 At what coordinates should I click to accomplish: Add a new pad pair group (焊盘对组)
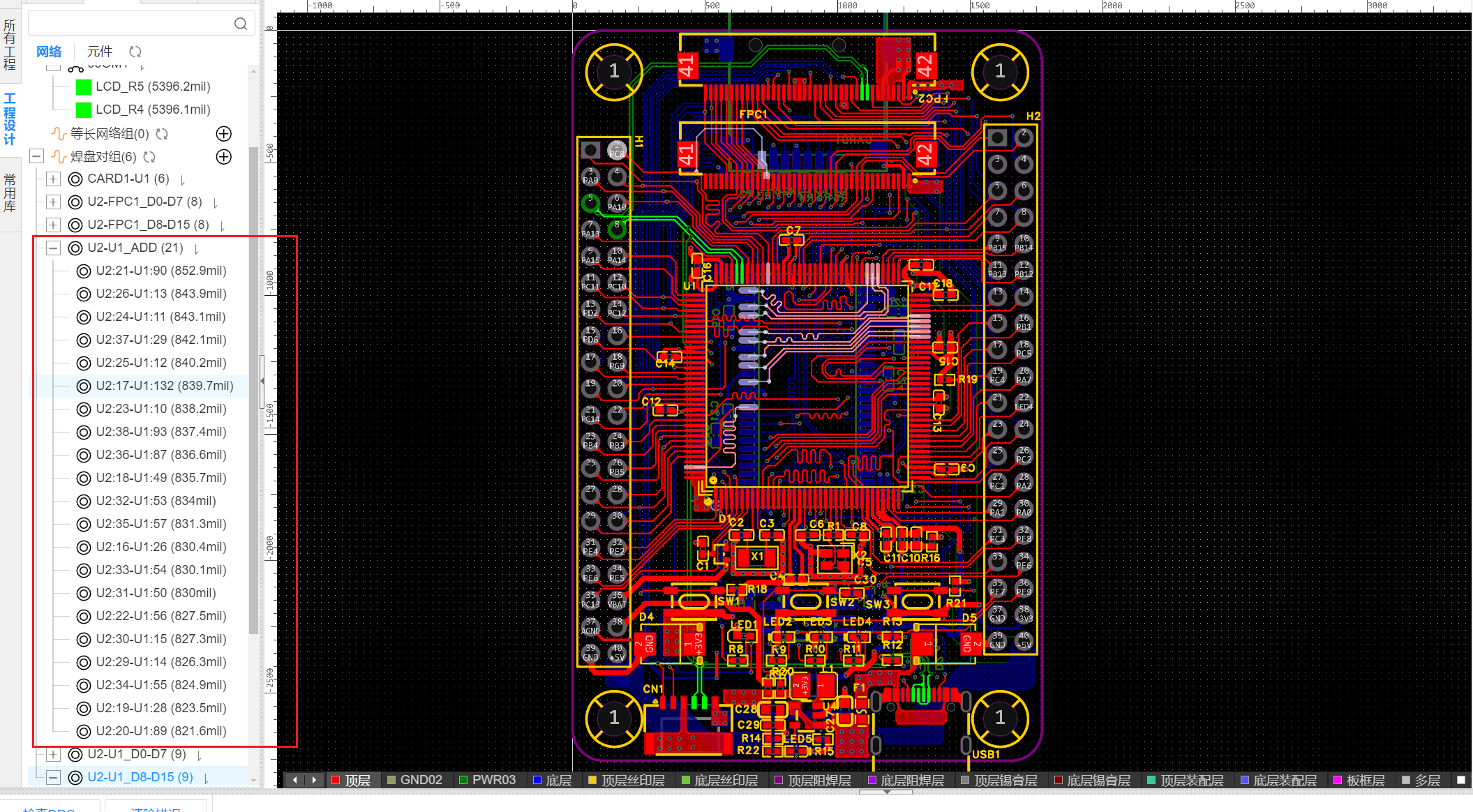[x=223, y=157]
